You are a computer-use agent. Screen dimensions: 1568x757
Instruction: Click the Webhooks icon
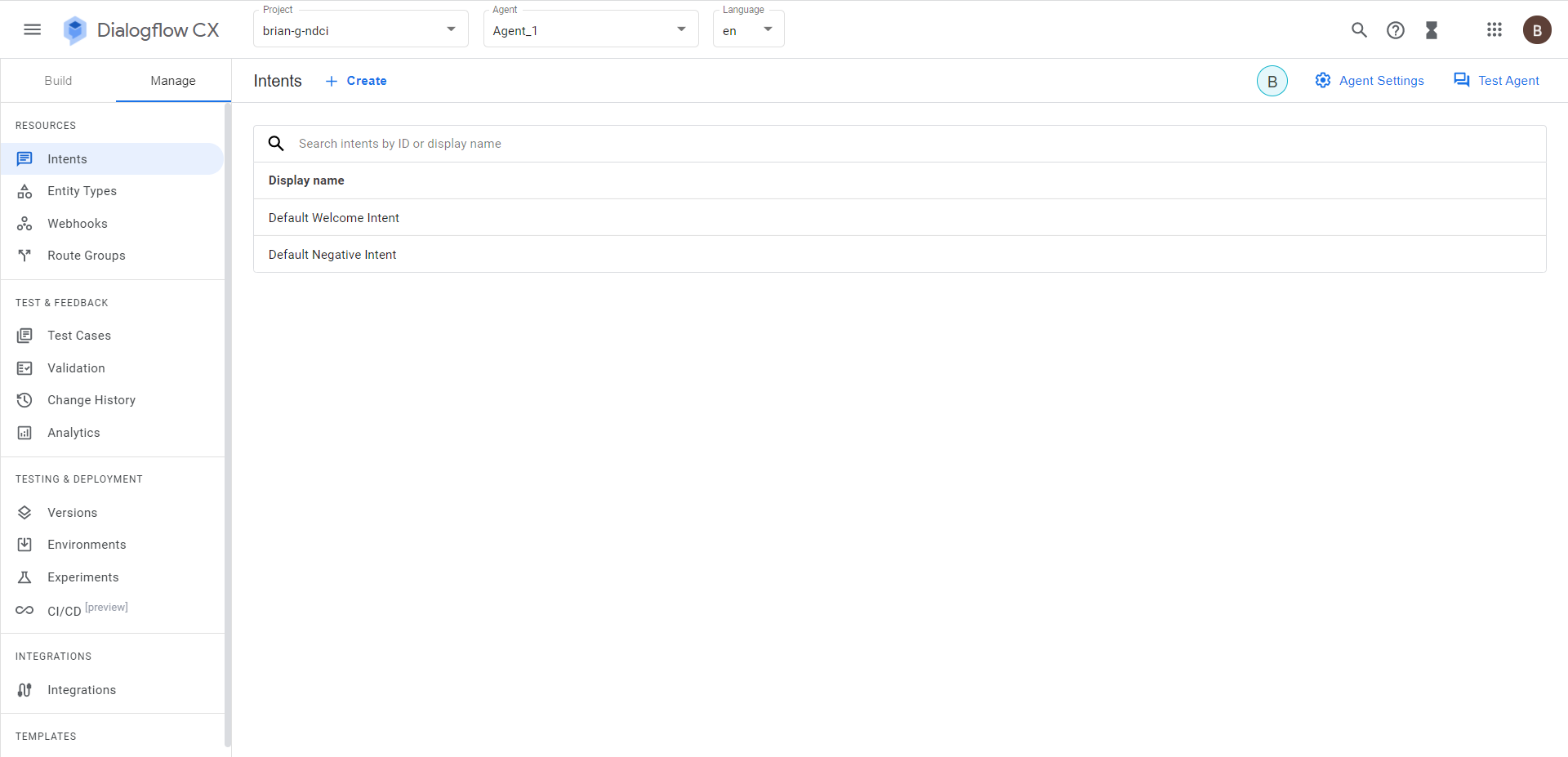pos(24,224)
